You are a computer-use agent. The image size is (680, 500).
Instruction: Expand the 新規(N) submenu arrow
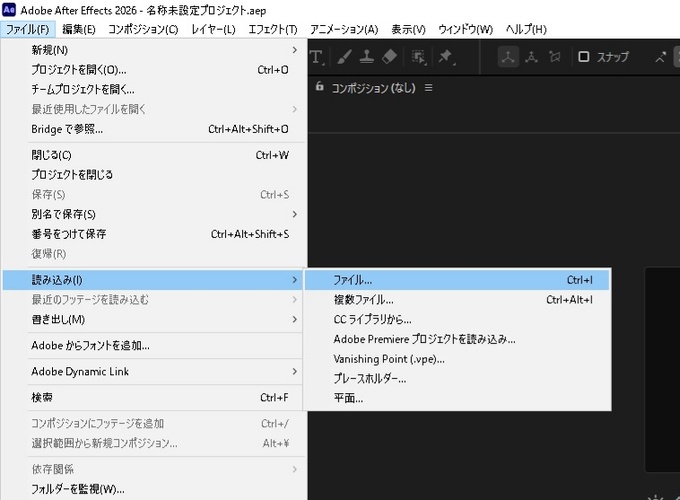click(295, 50)
